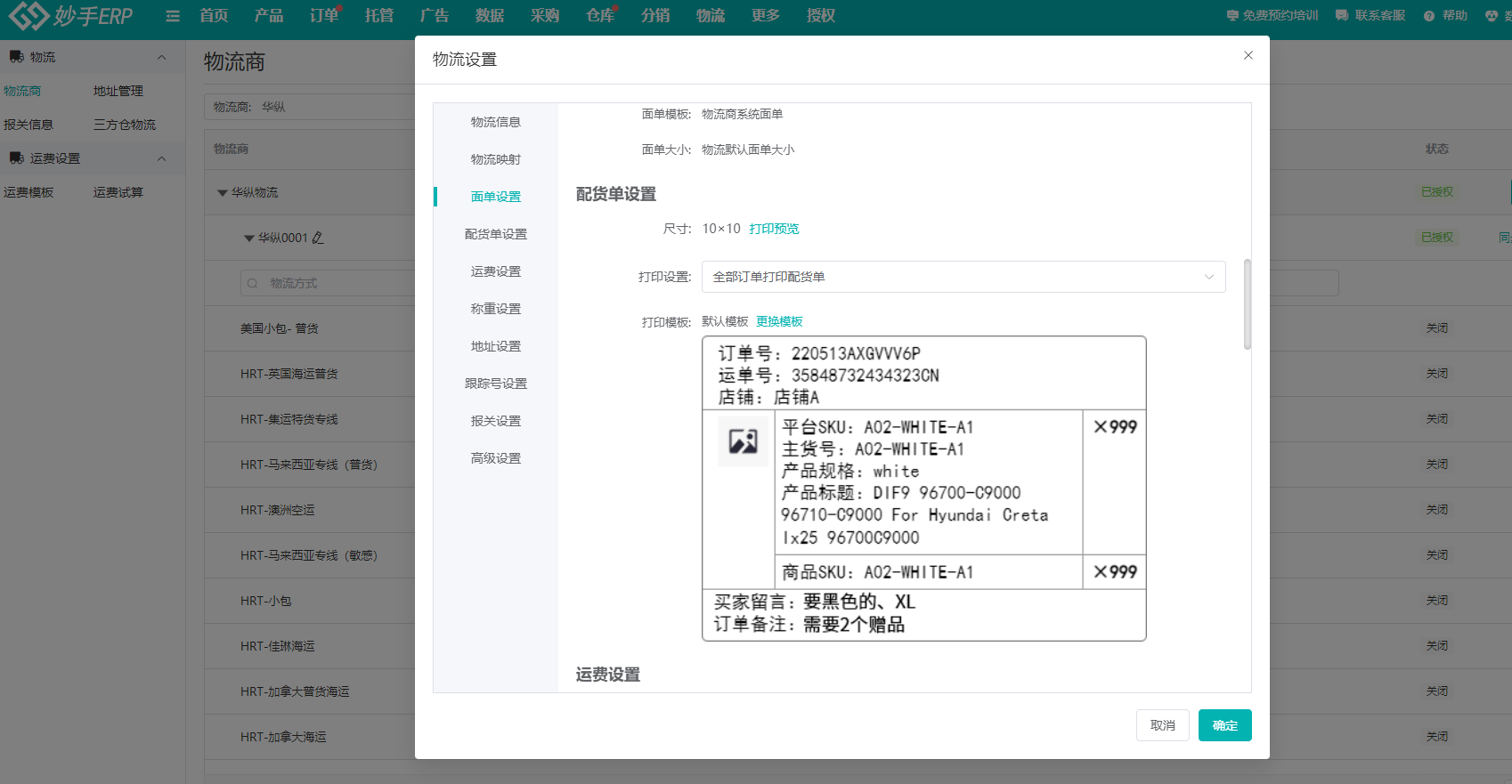The image size is (1512, 784).
Task: Switch to 运费设置 tab in dialog
Action: tap(495, 271)
